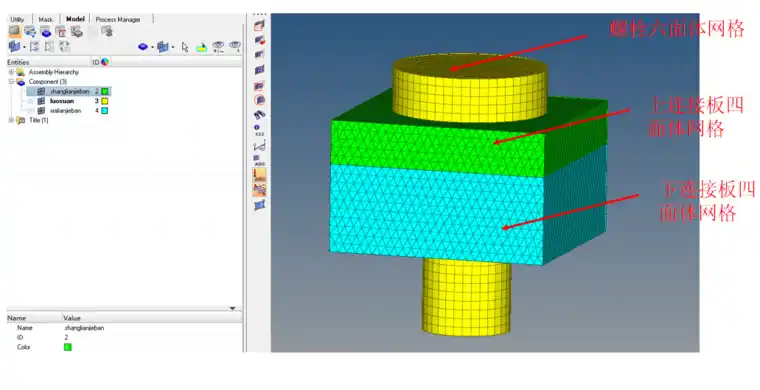
Task: Open the Component view icon
Action: point(46,32)
